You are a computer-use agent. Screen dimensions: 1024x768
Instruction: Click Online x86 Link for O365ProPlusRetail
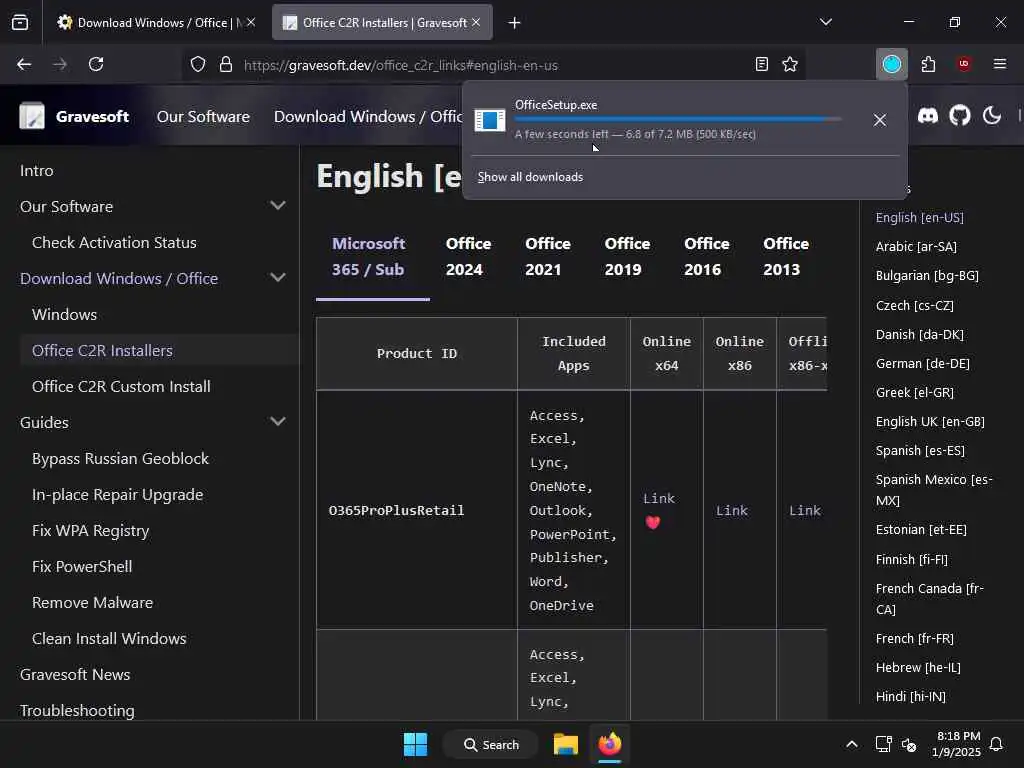732,511
